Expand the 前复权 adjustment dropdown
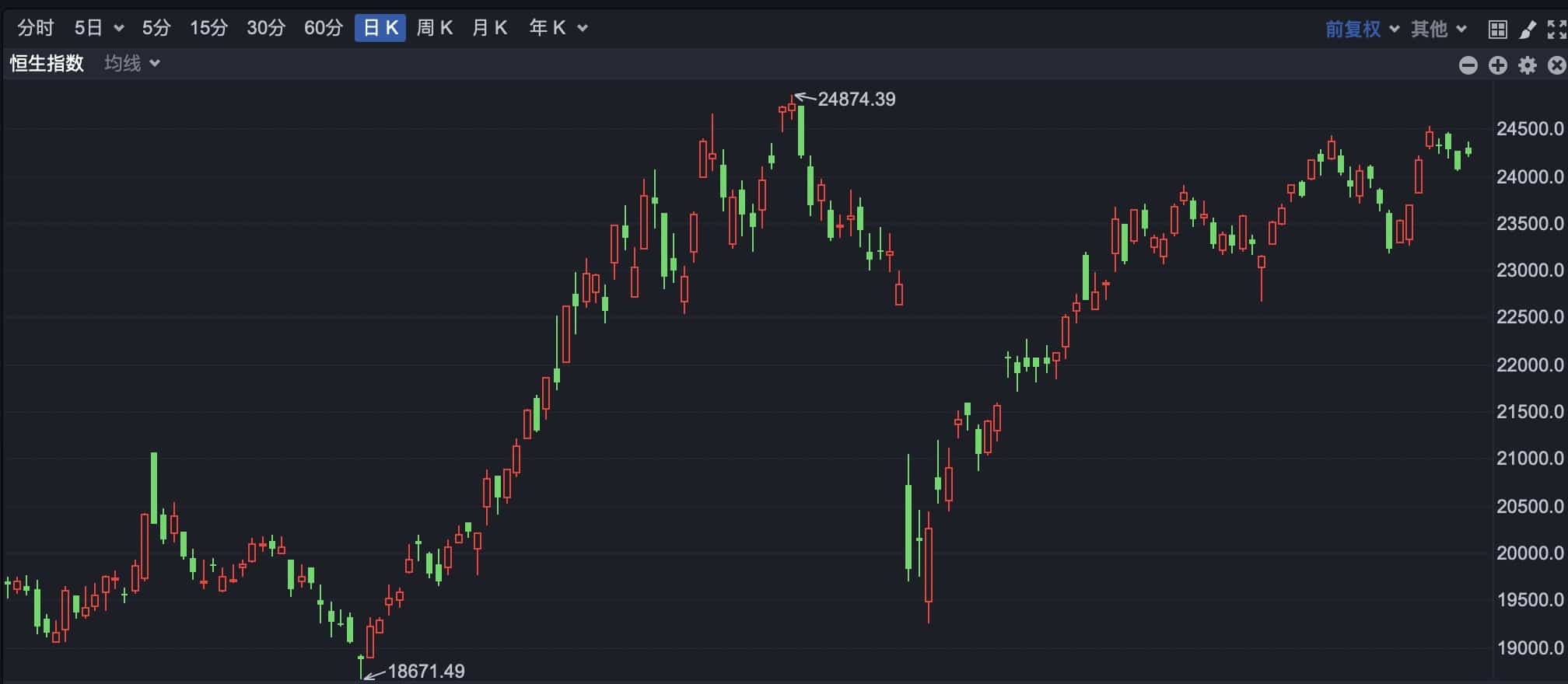This screenshot has height=684, width=1568. (1394, 30)
